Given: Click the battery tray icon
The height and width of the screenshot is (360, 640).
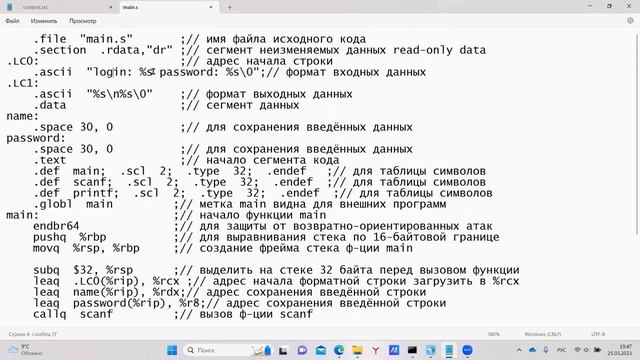Looking at the screenshot, I should point(597,350).
